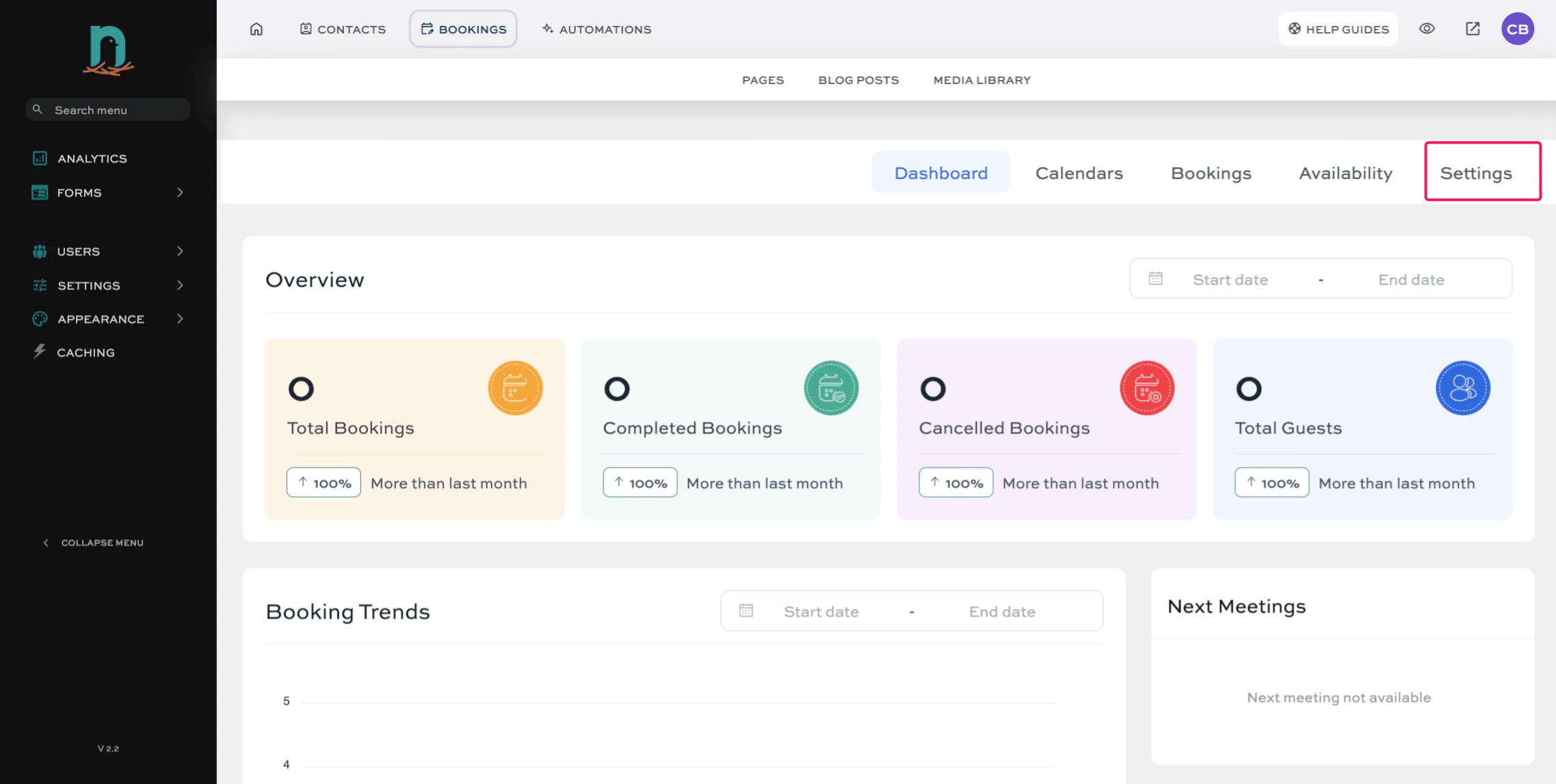
Task: Expand the Users sidebar submenu
Action: point(180,252)
